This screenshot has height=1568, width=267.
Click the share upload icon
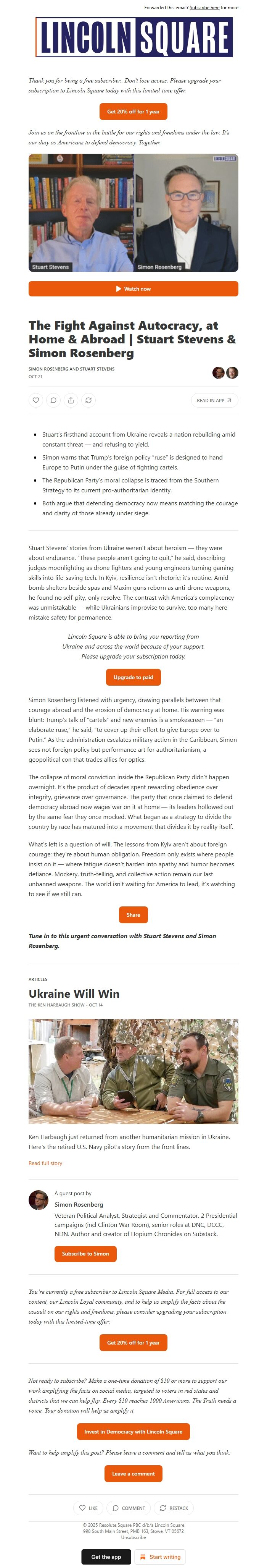point(71,400)
